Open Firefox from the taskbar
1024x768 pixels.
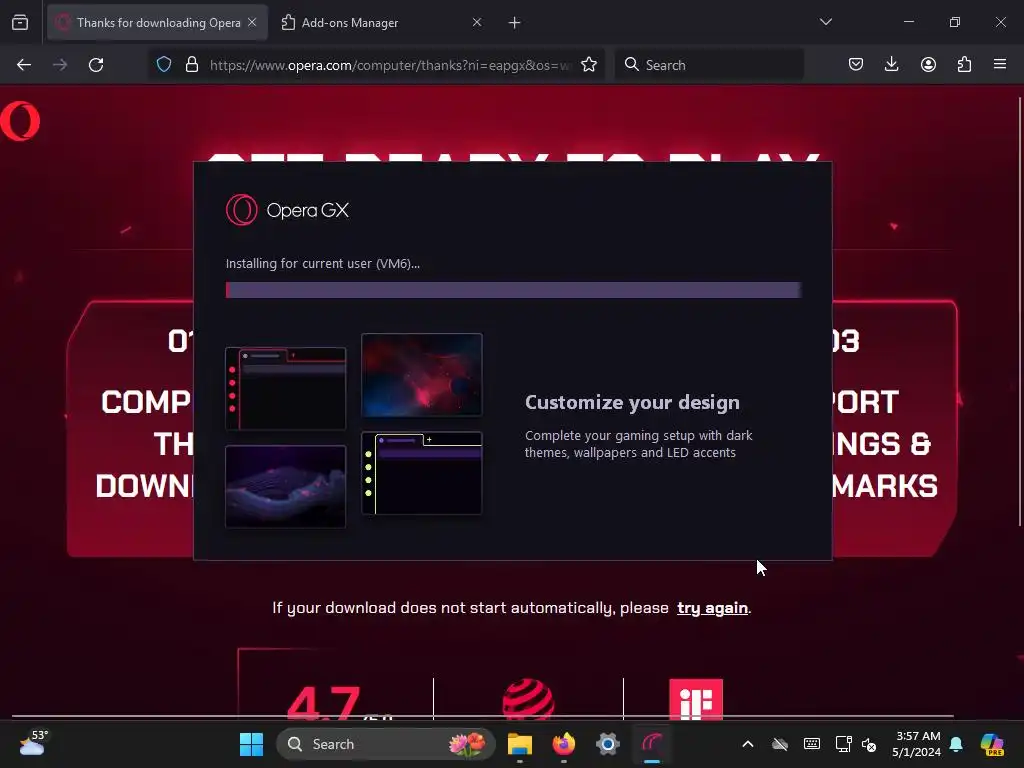point(564,744)
